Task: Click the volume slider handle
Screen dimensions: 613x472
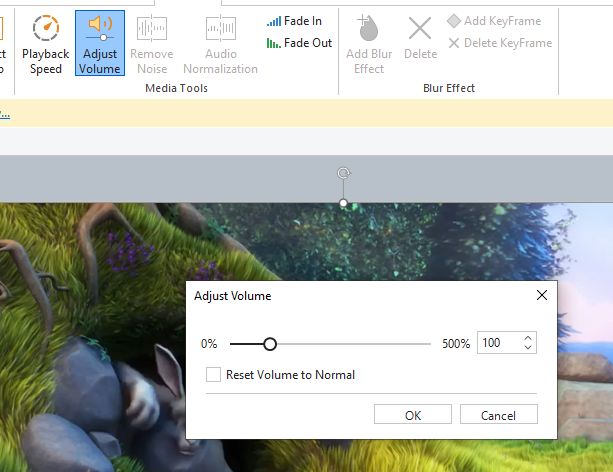Action: [270, 344]
